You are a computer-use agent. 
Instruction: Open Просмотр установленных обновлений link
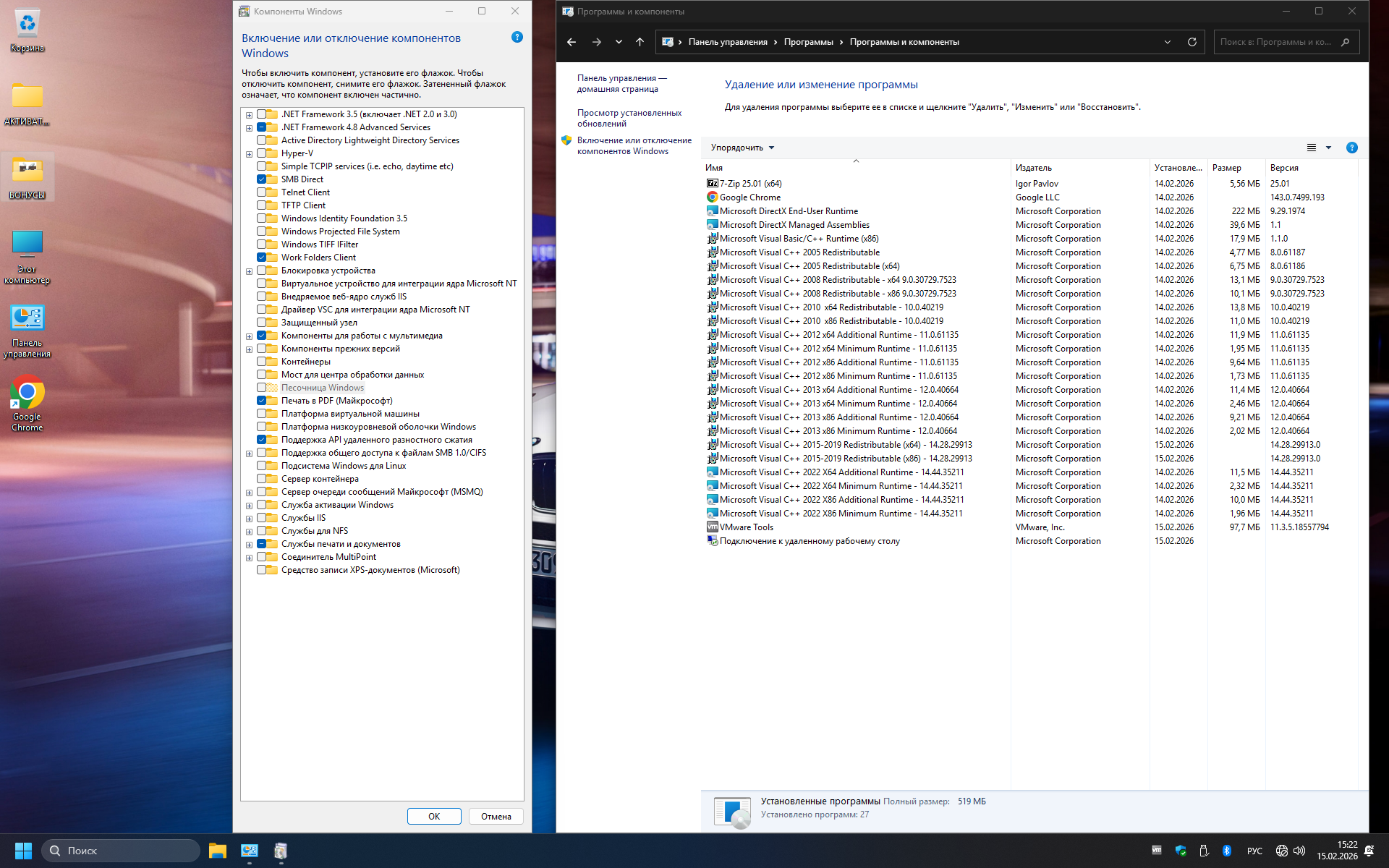(x=629, y=118)
